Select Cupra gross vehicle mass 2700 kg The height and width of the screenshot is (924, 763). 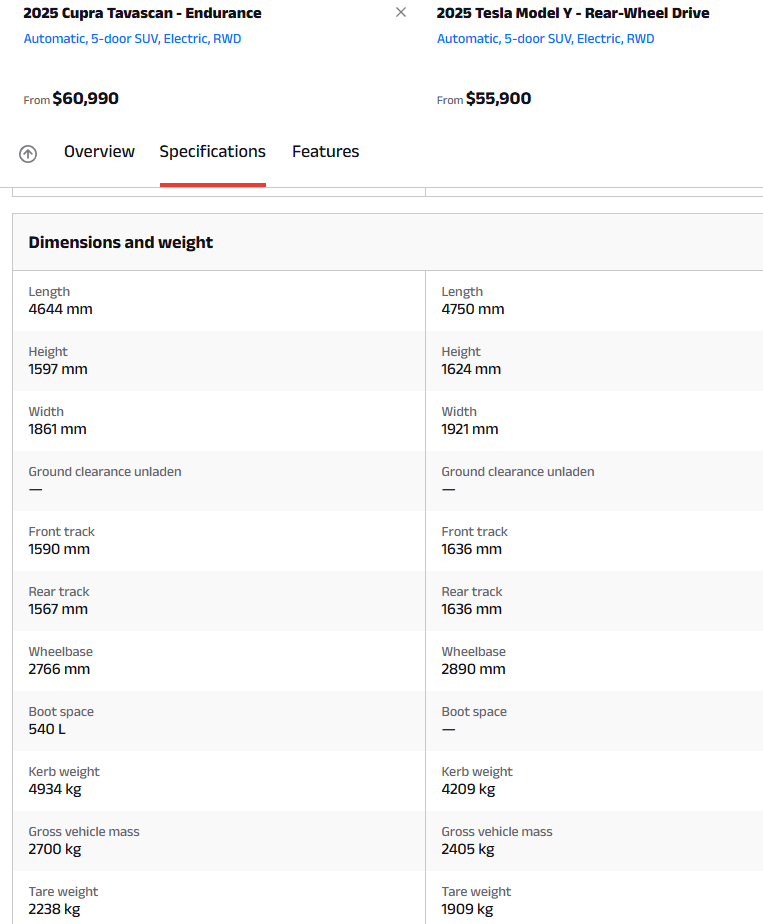click(55, 850)
